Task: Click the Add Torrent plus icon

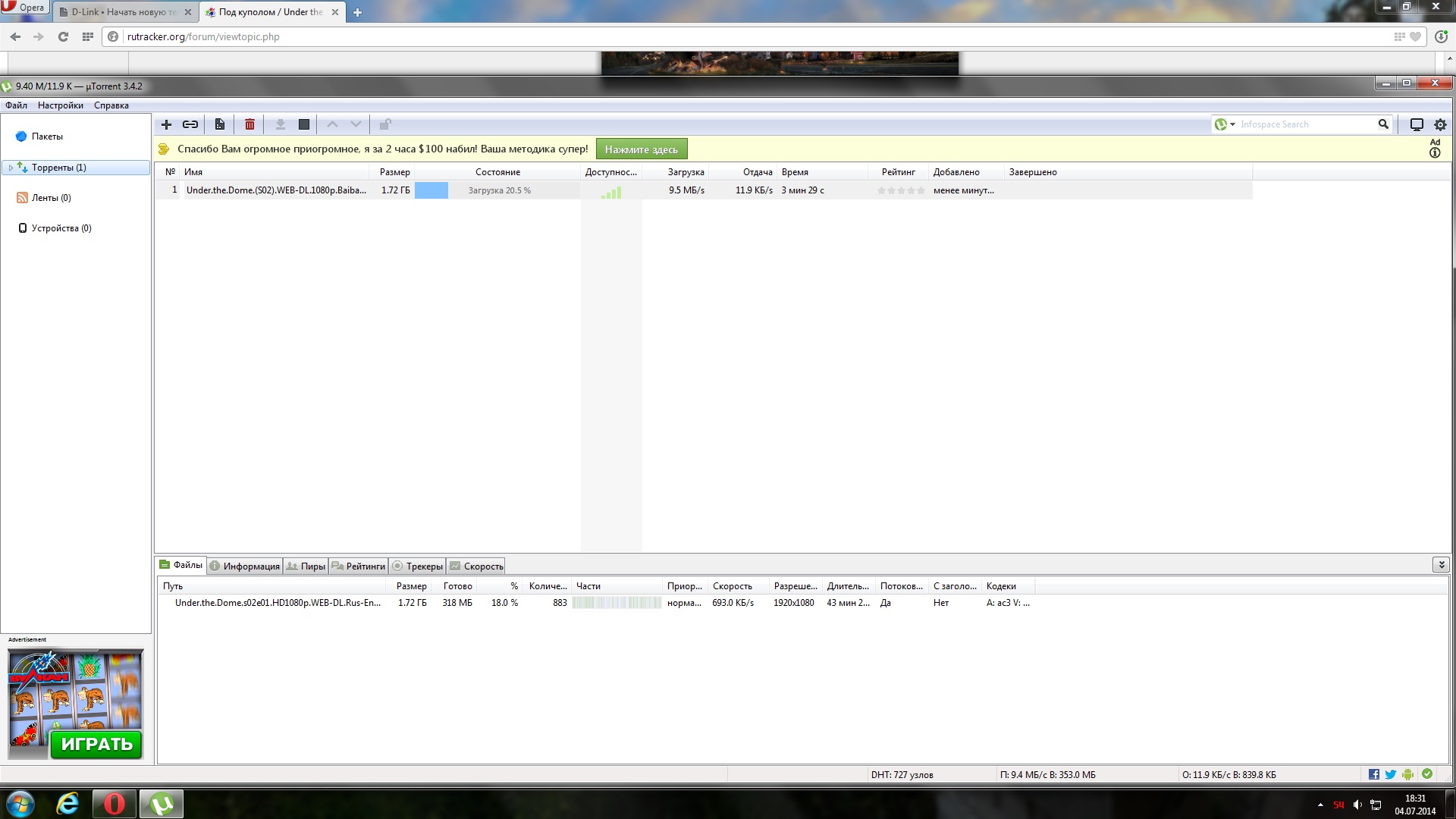Action: point(167,124)
